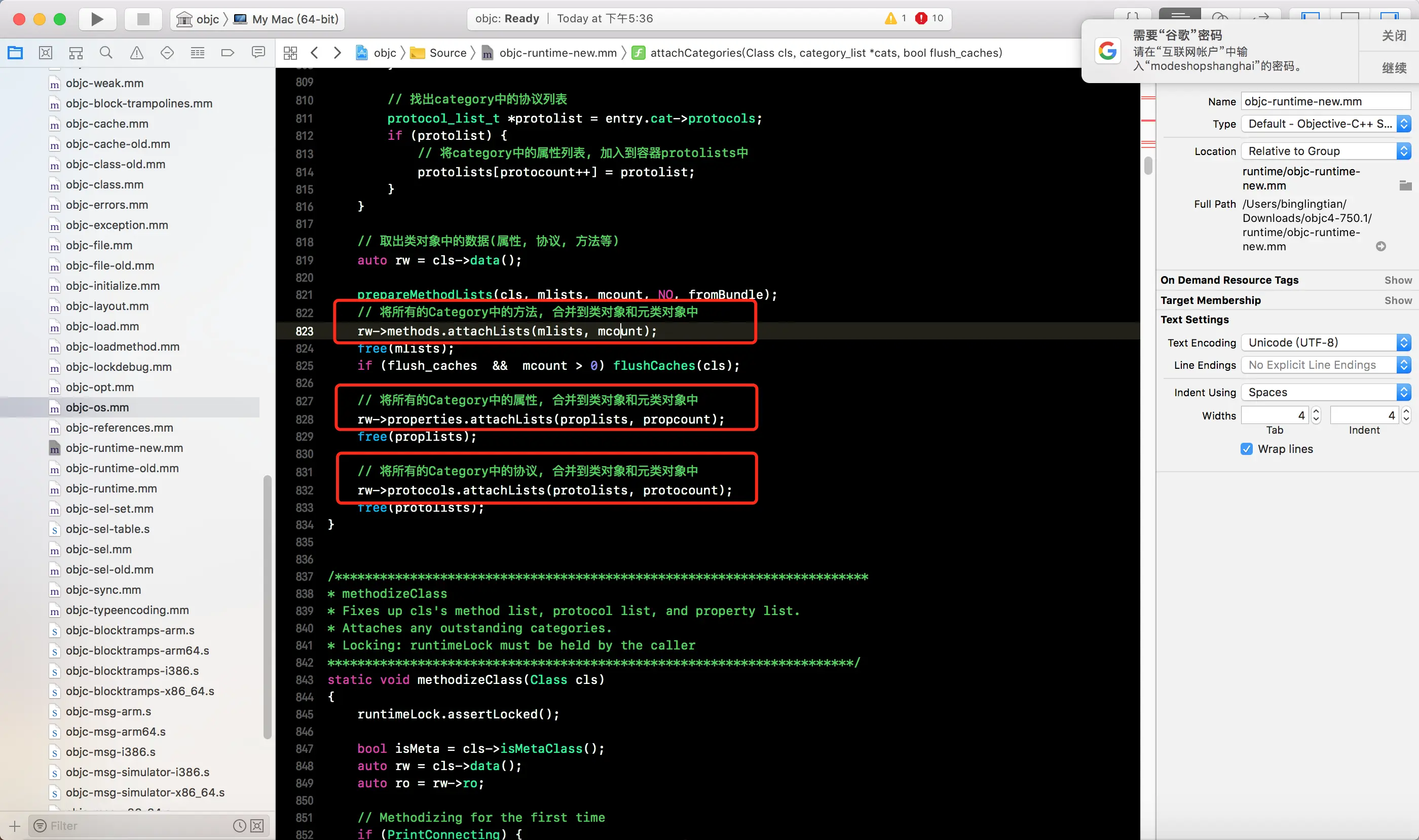Image resolution: width=1419 pixels, height=840 pixels.
Task: Open the Text Encoding dropdown
Action: pyautogui.click(x=1325, y=342)
